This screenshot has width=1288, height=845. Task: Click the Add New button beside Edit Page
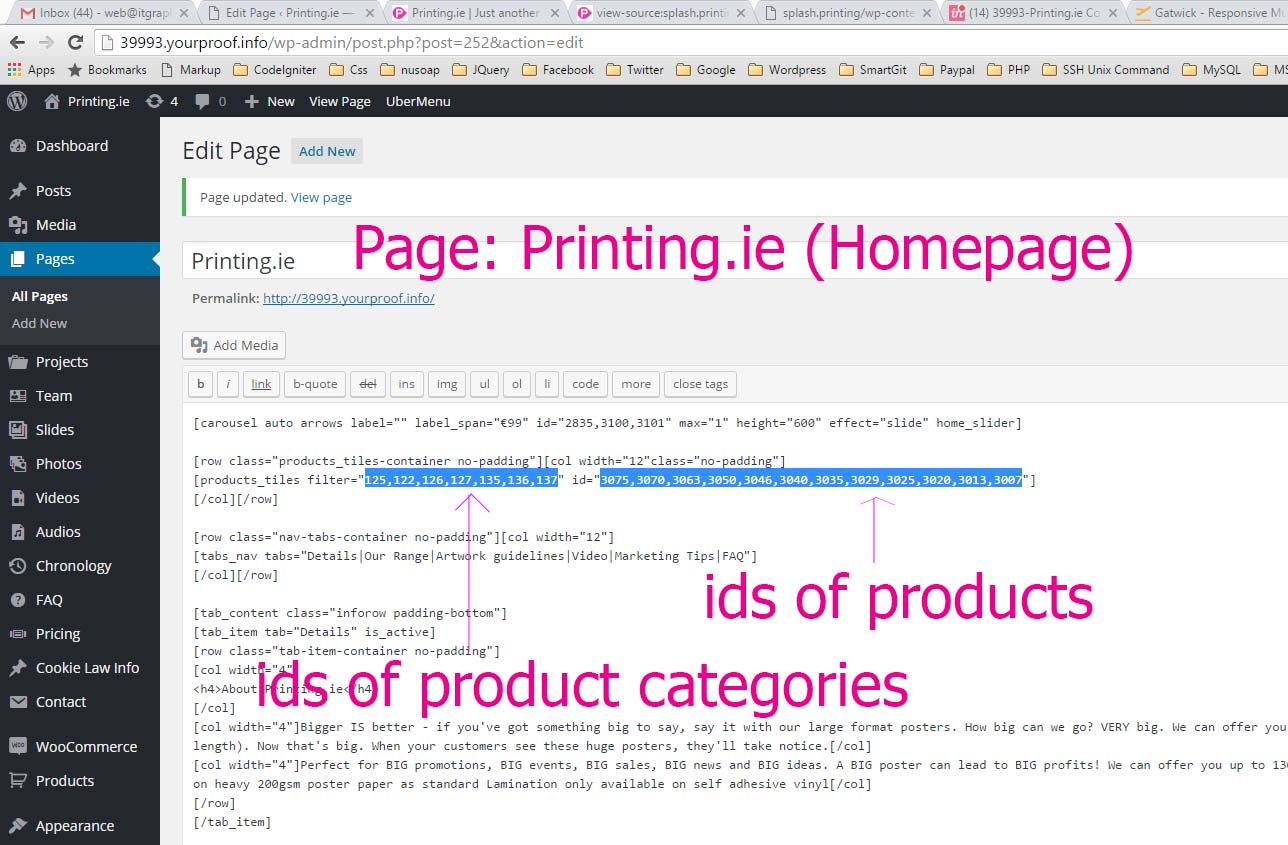[327, 152]
